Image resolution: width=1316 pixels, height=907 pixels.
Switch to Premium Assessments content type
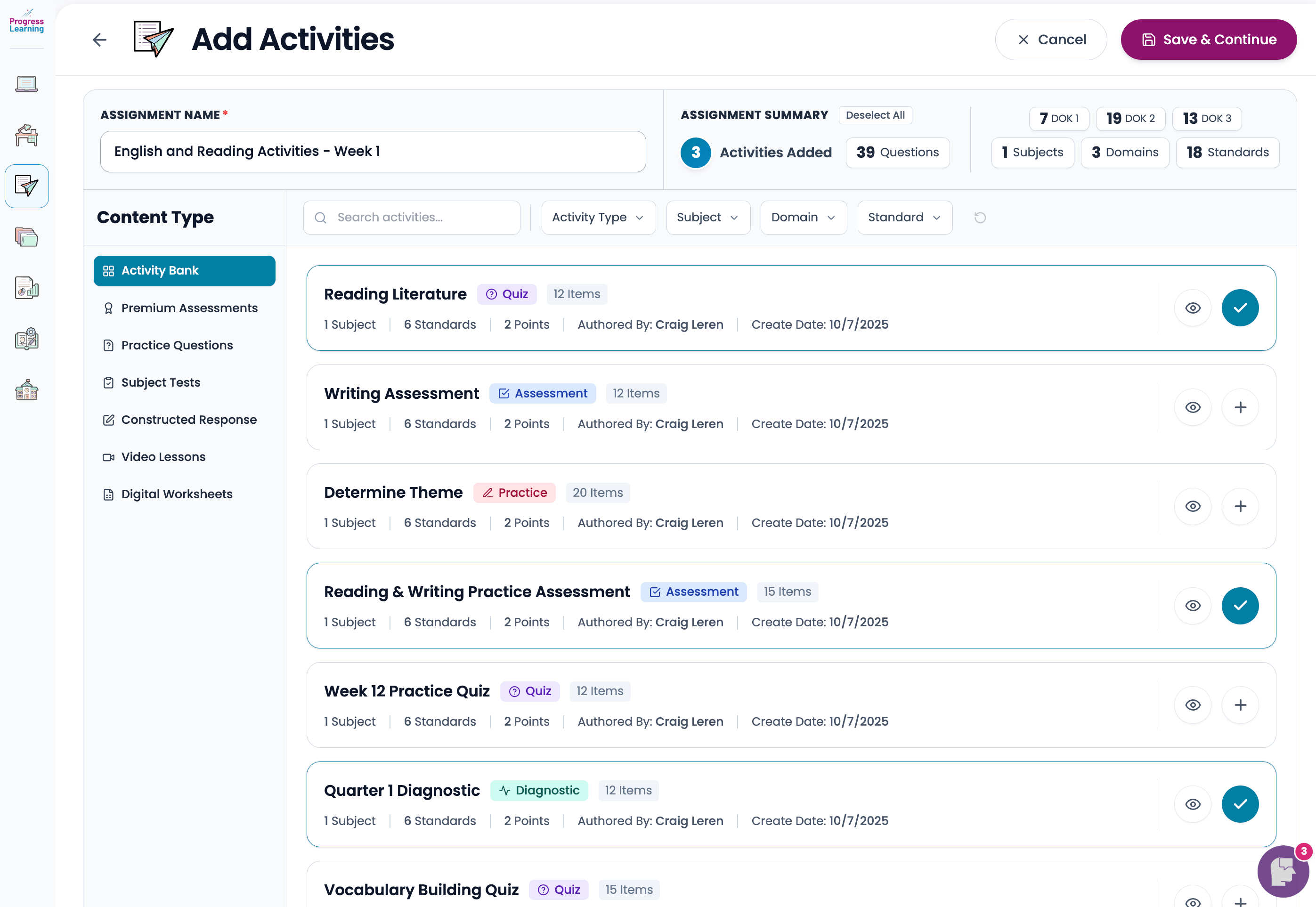click(x=189, y=308)
